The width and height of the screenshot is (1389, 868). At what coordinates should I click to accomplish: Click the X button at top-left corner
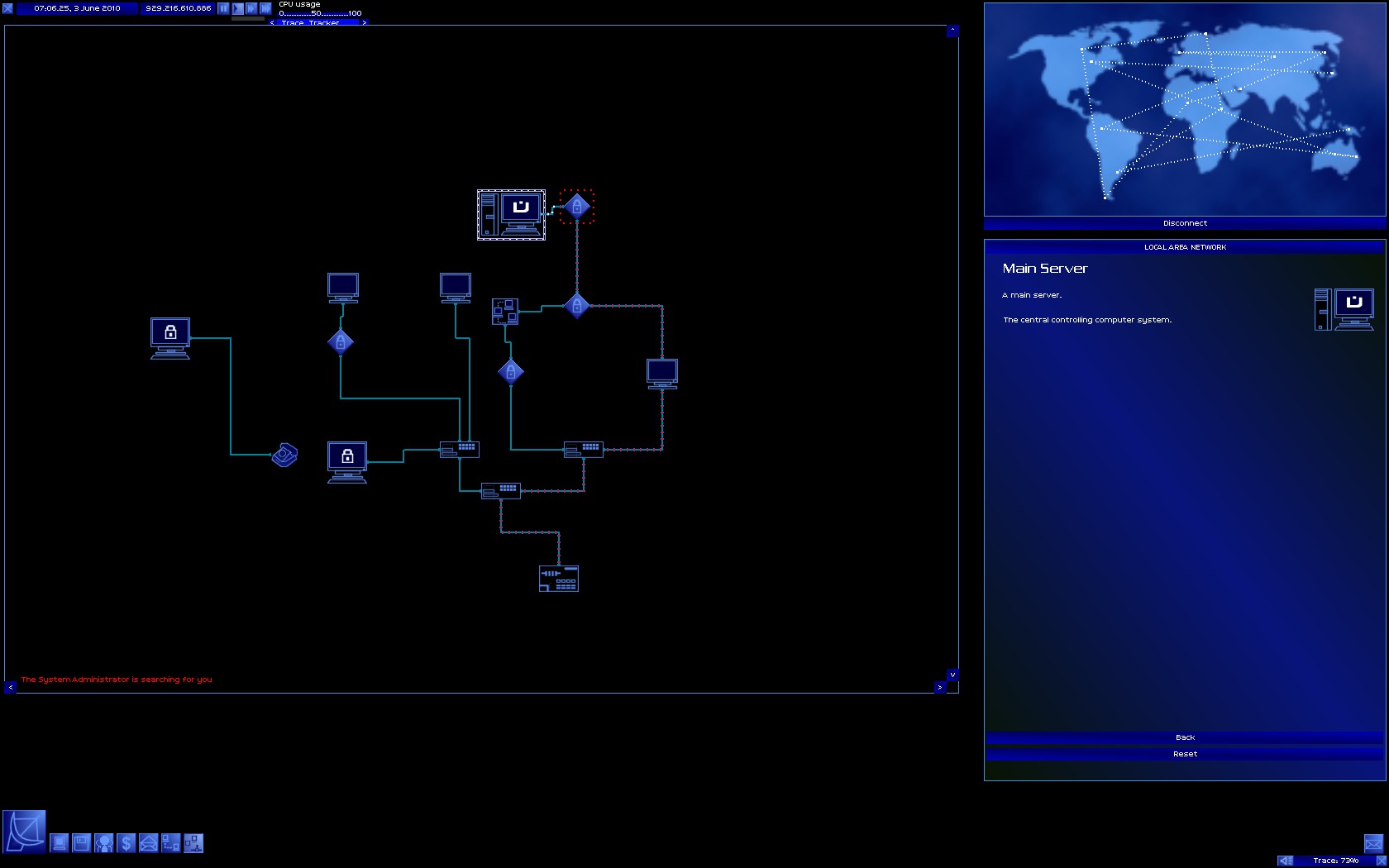click(7, 8)
